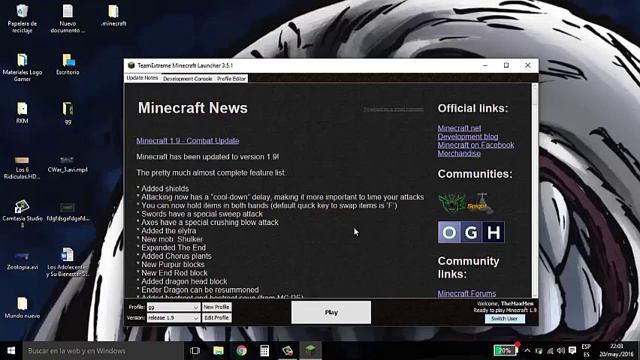The height and width of the screenshot is (360, 640).
Task: Open File Explorer from the taskbar
Action: pos(218,351)
